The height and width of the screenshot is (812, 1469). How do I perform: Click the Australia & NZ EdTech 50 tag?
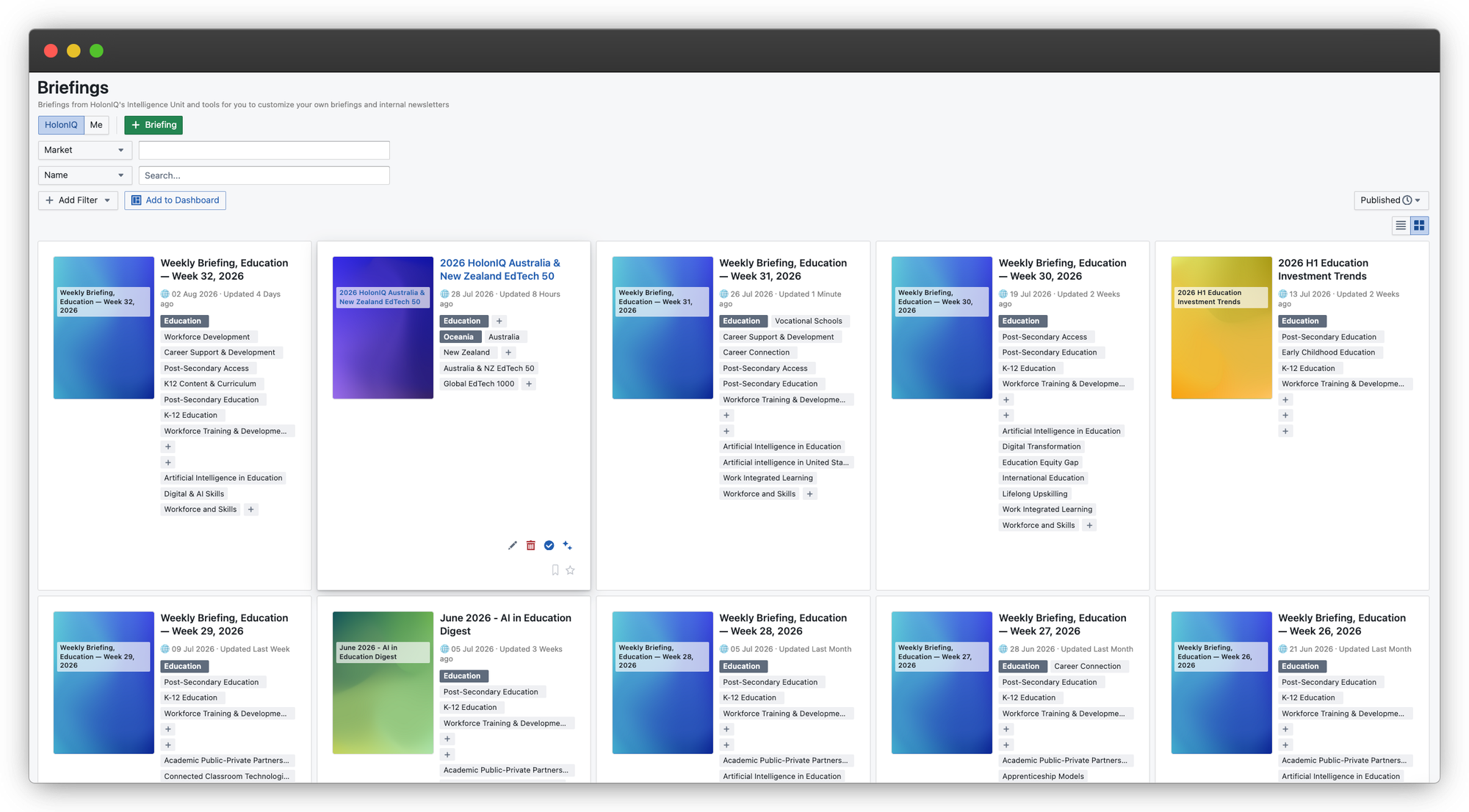[489, 369]
